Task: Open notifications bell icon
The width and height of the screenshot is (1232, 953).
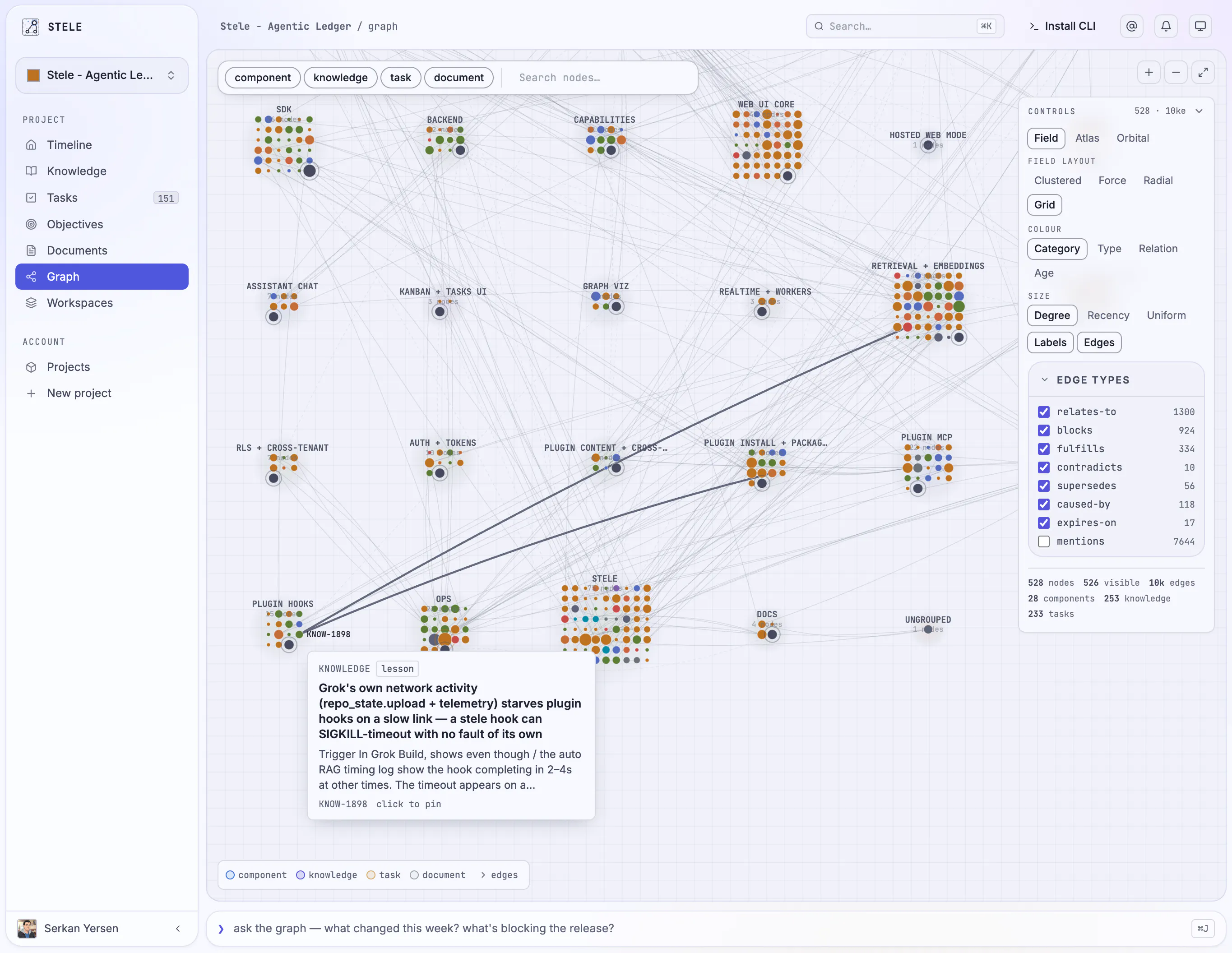Action: (x=1166, y=26)
